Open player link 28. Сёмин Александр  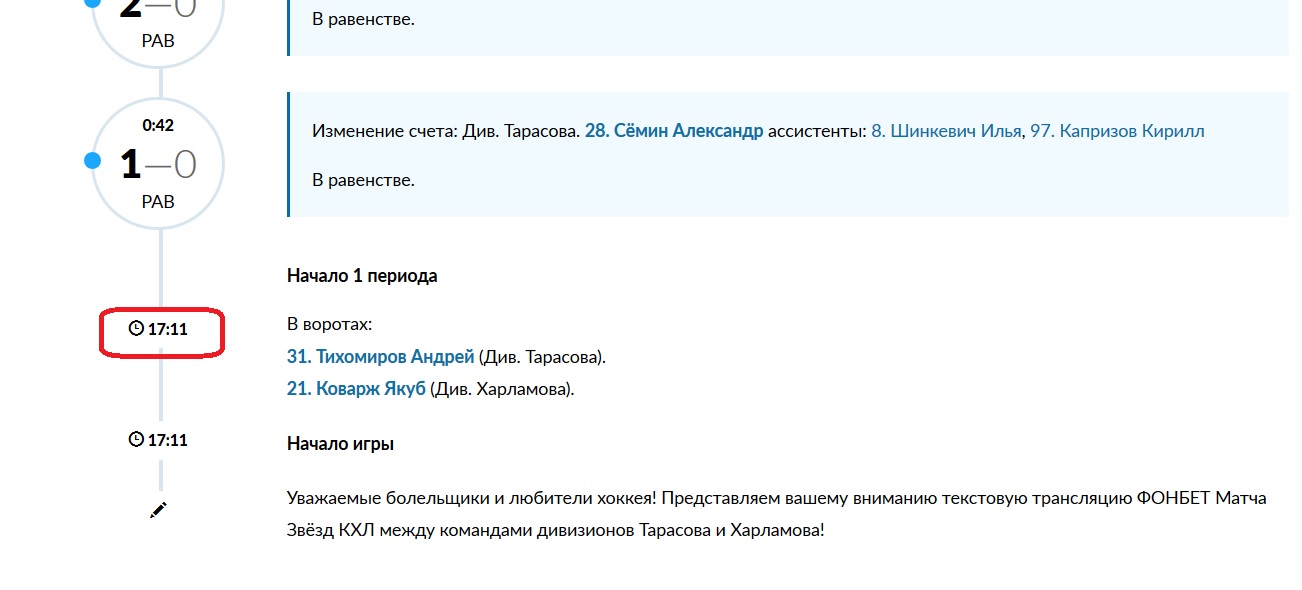click(674, 131)
